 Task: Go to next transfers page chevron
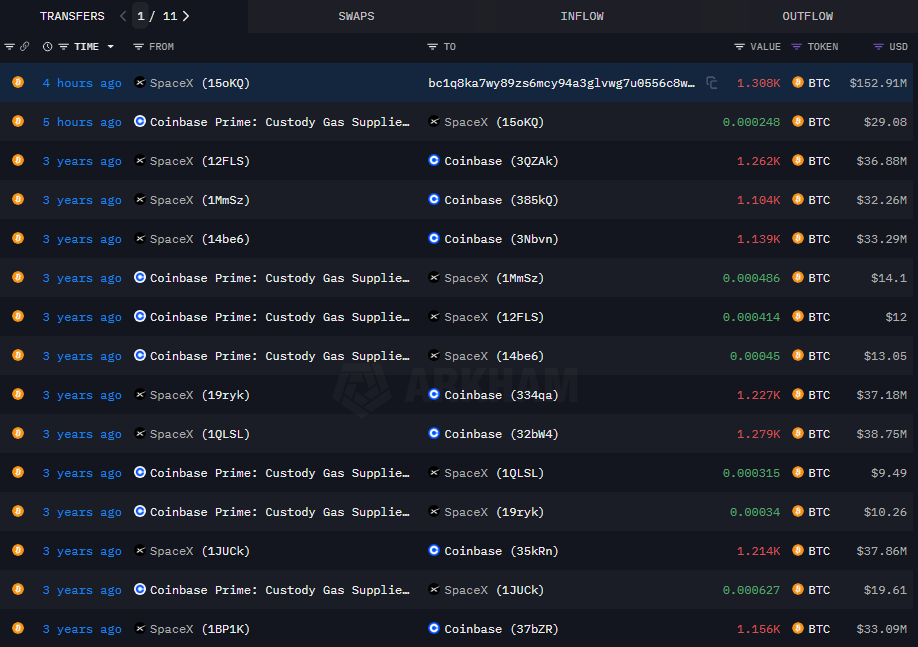coord(186,16)
